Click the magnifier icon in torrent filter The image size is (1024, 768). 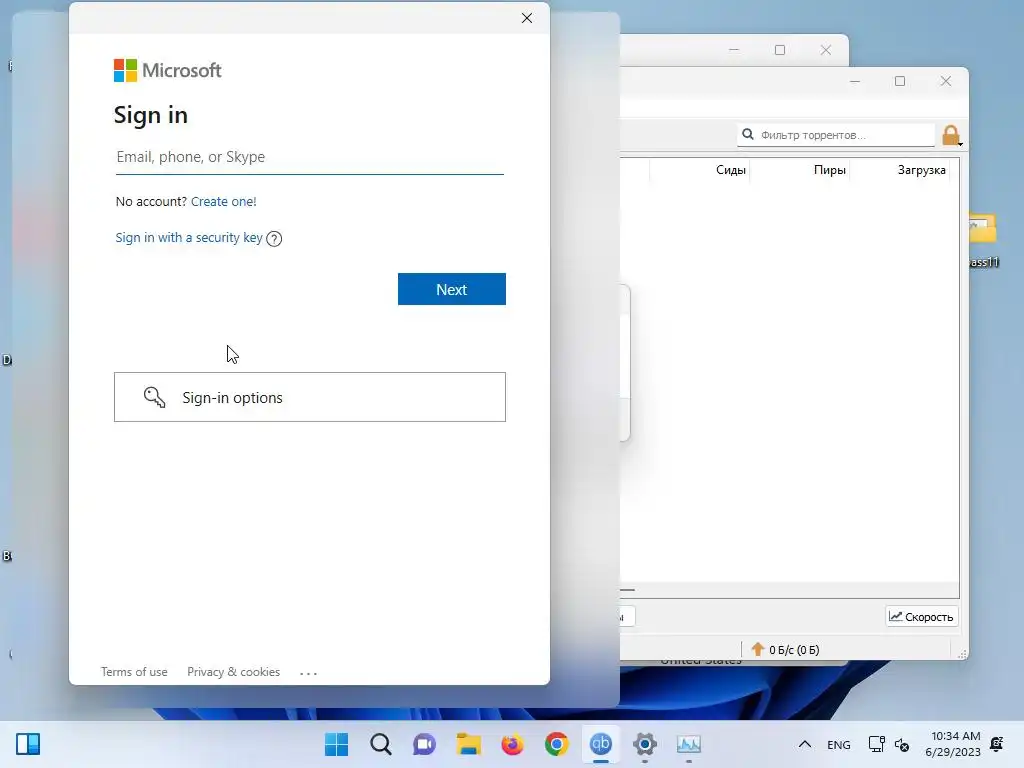pyautogui.click(x=748, y=135)
